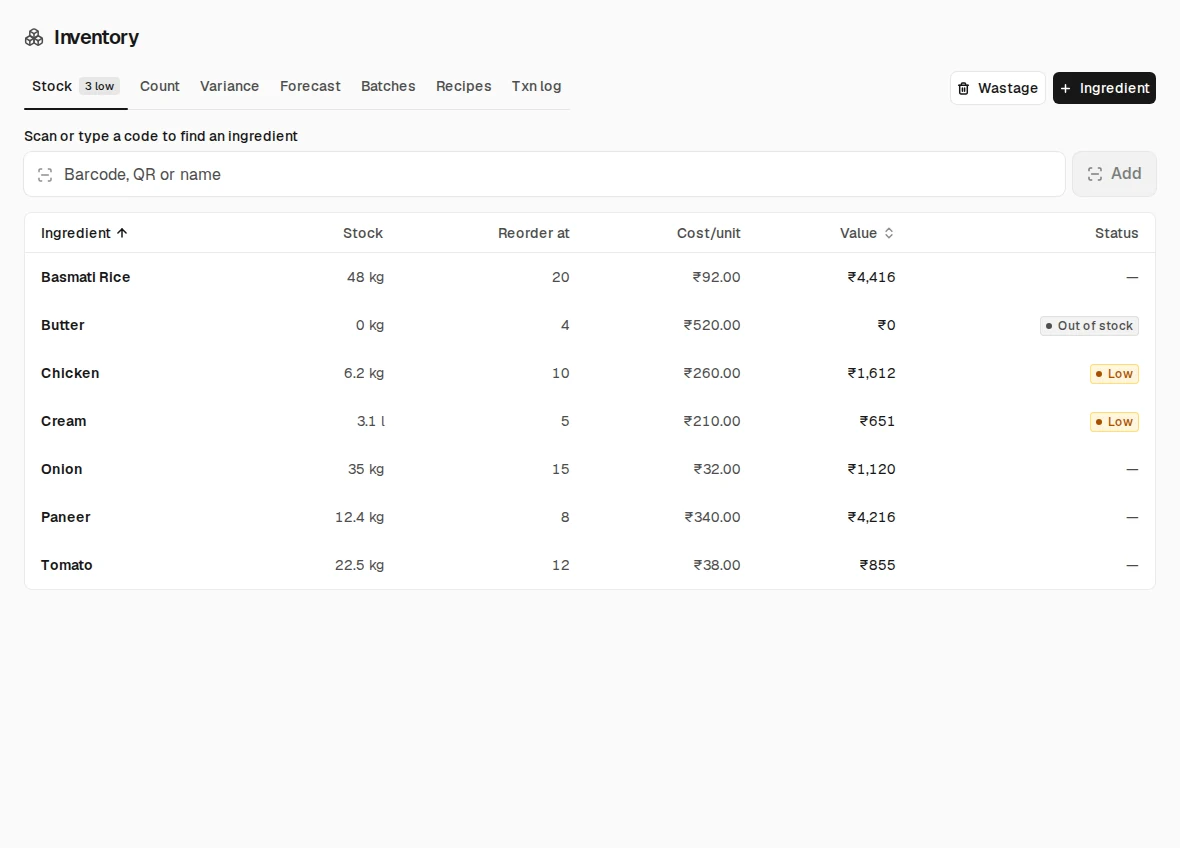Click the scan icon inside search field
Image resolution: width=1180 pixels, height=848 pixels.
click(45, 175)
